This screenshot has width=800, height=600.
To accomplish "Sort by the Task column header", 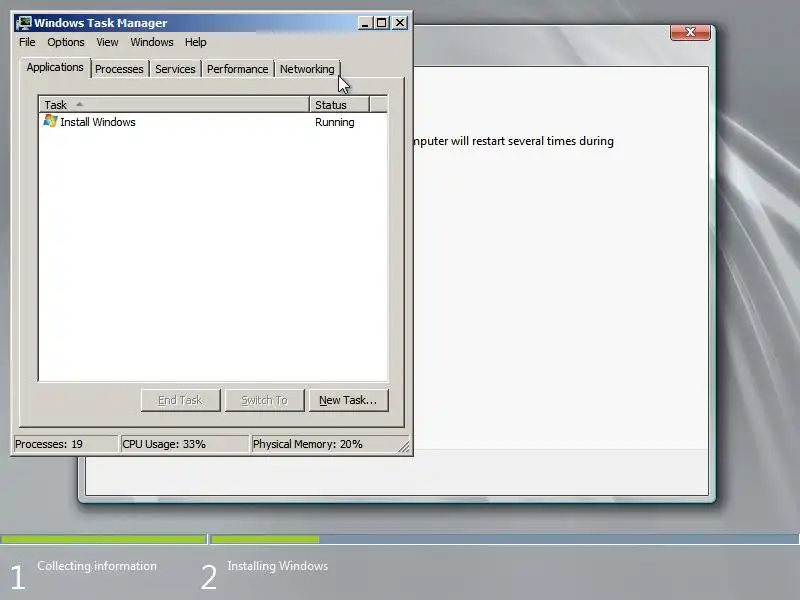I will (174, 105).
